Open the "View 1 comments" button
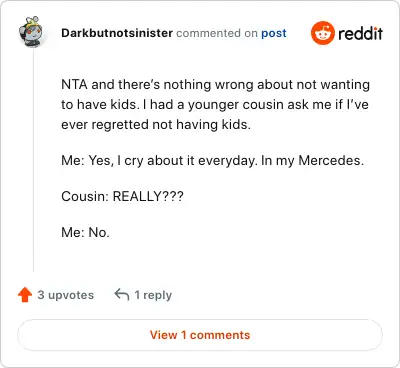400x368 pixels. click(x=200, y=335)
